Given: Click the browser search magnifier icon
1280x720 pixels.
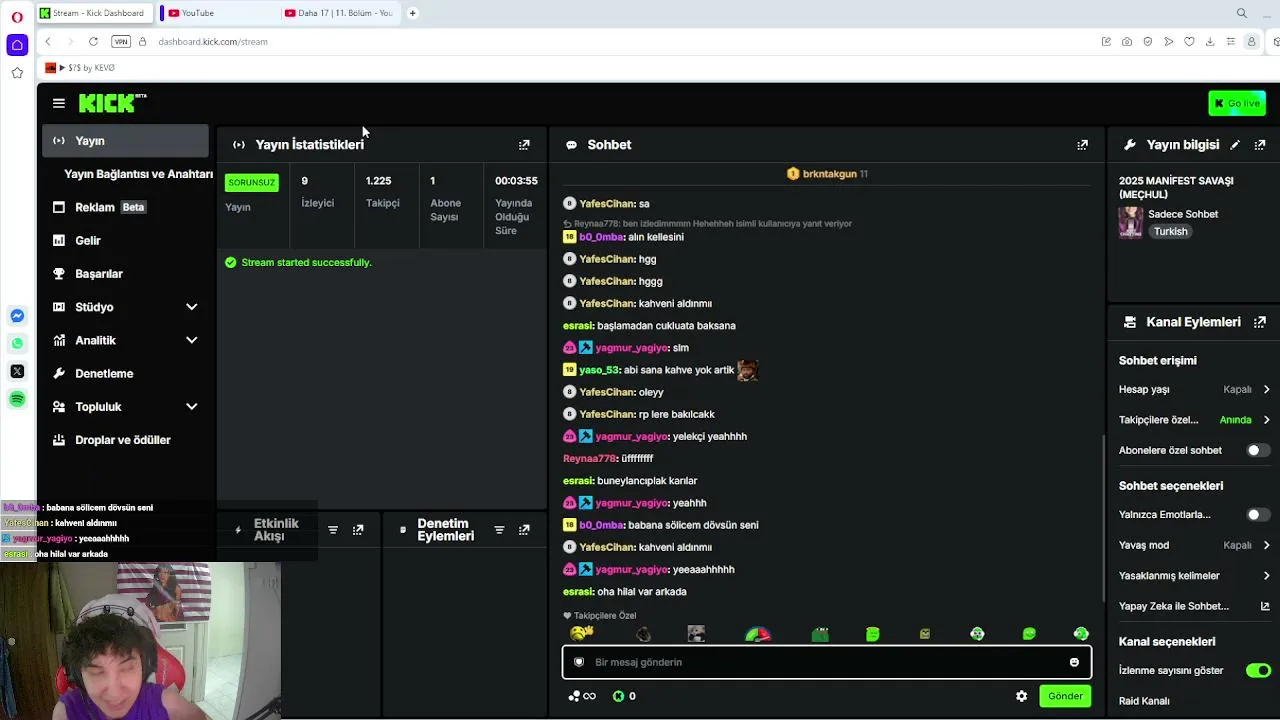Looking at the screenshot, I should (1242, 13).
